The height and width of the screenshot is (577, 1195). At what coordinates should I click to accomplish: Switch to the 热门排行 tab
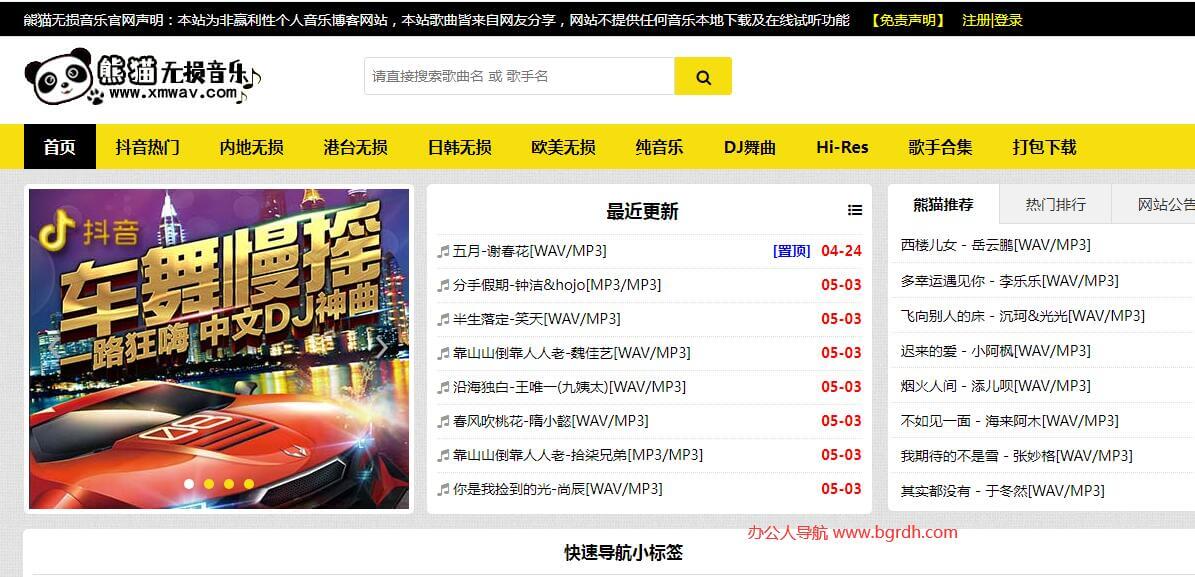[x=1055, y=205]
